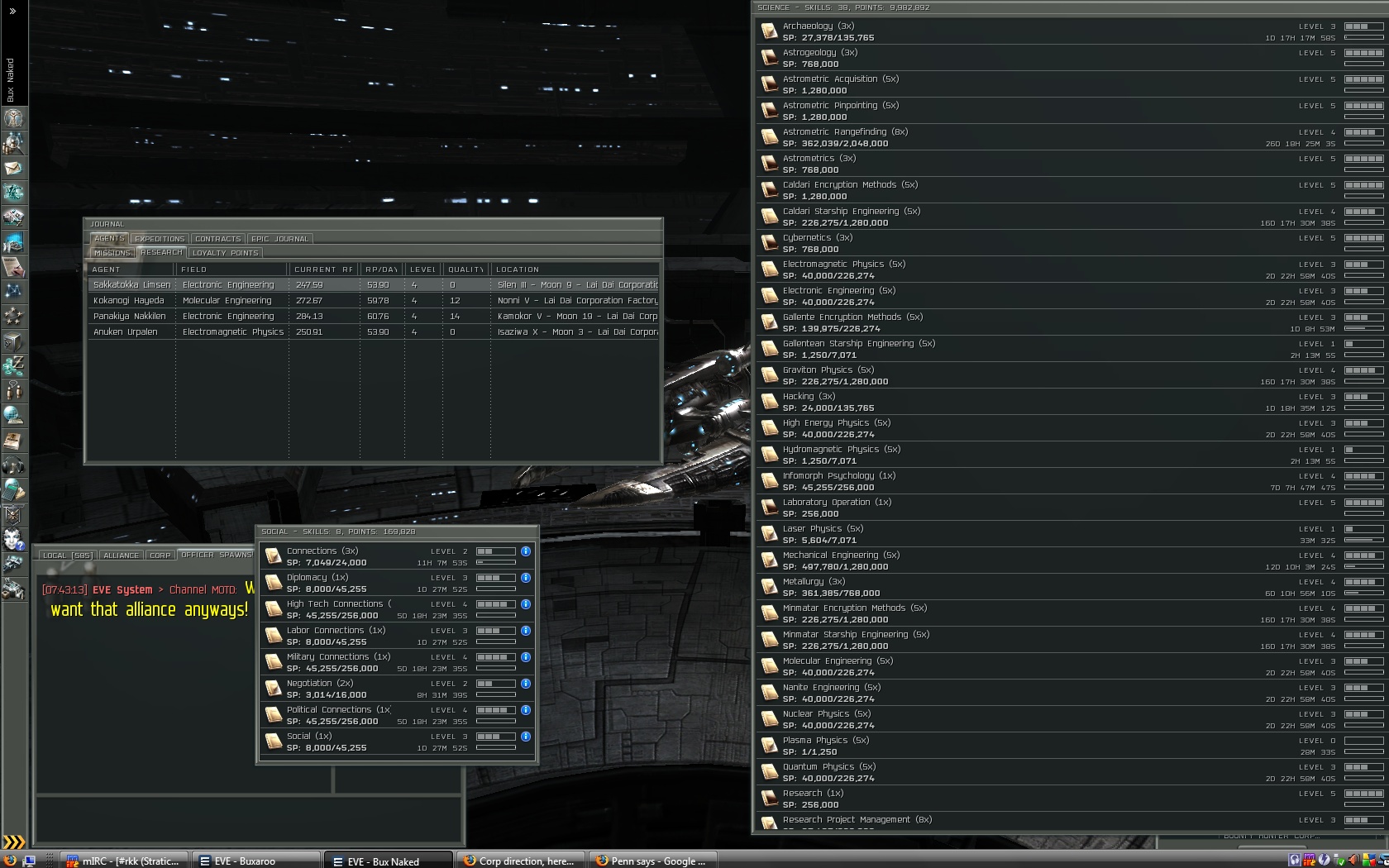Select agent row Kokanogi Hayeda
The width and height of the screenshot is (1389, 868).
point(373,301)
